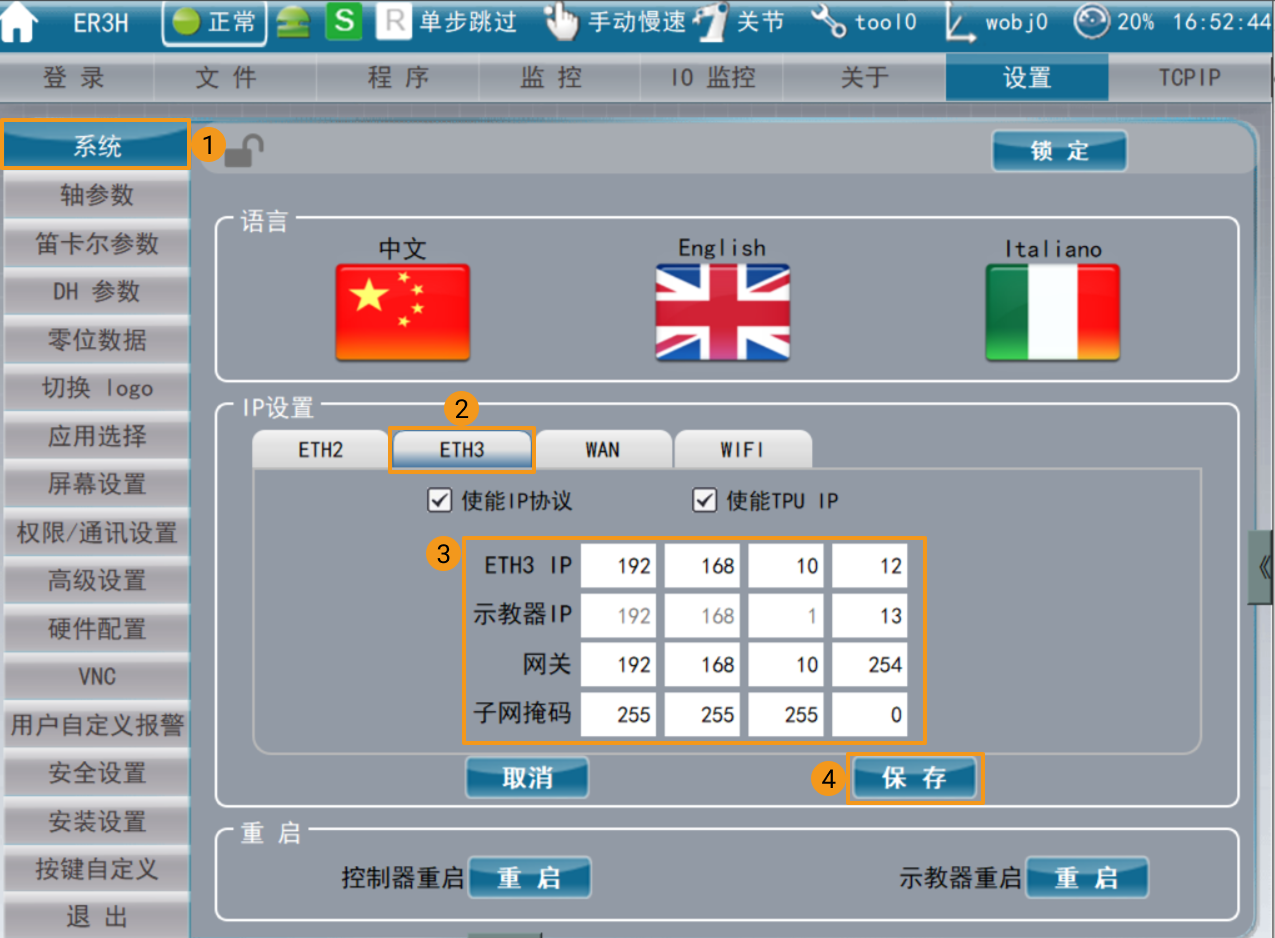Switch to the ETH2 tab
The image size is (1275, 938).
(x=320, y=450)
